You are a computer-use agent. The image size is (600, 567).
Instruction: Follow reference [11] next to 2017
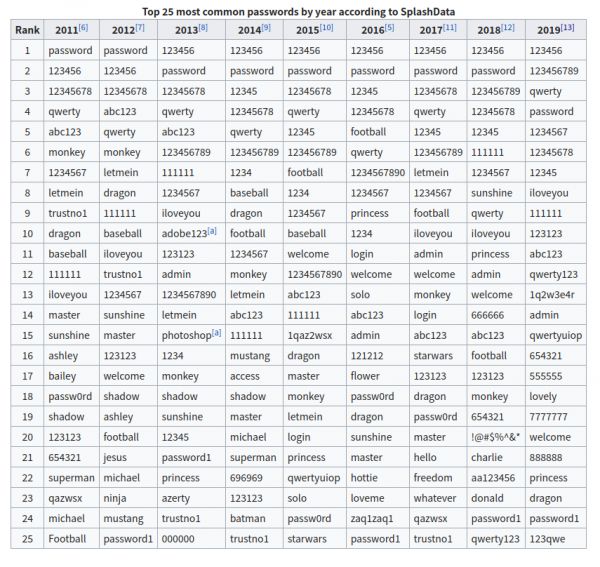pyautogui.click(x=450, y=27)
